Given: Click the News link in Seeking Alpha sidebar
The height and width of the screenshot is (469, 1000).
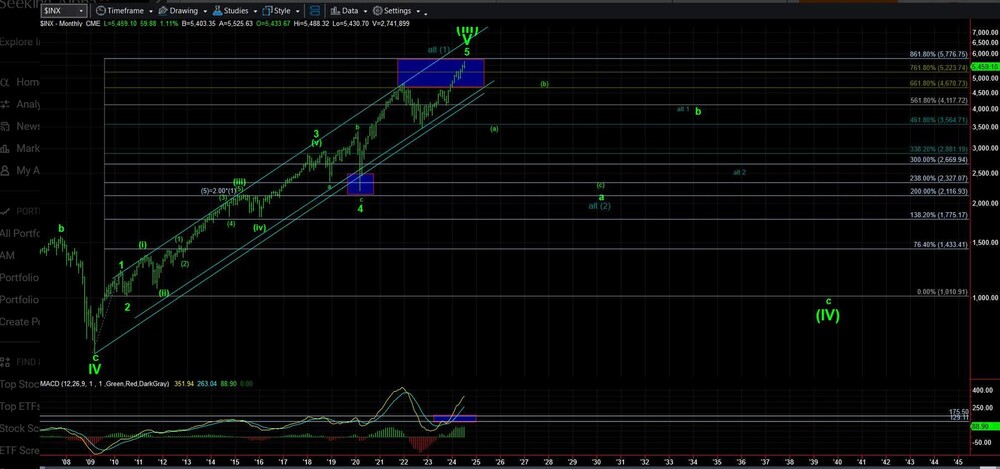Looking at the screenshot, I should (x=28, y=126).
